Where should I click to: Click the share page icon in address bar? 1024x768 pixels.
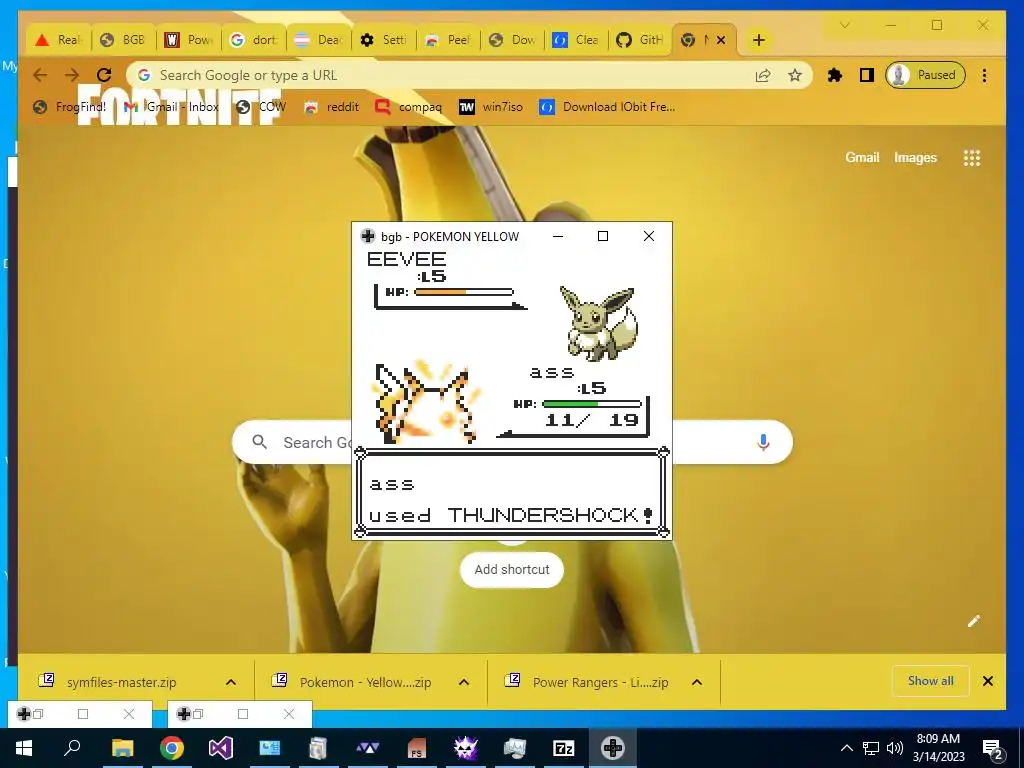(x=763, y=75)
